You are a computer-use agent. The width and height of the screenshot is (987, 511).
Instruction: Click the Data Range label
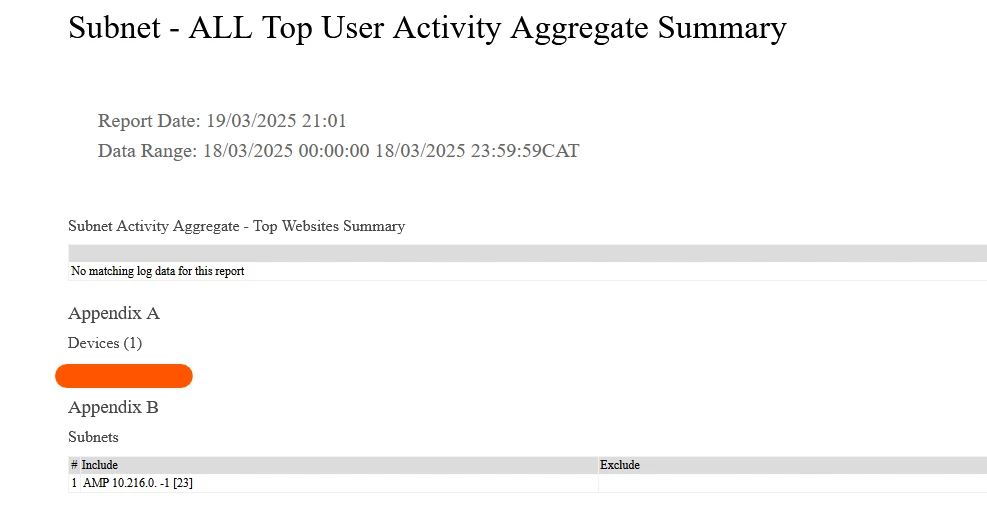(x=147, y=151)
